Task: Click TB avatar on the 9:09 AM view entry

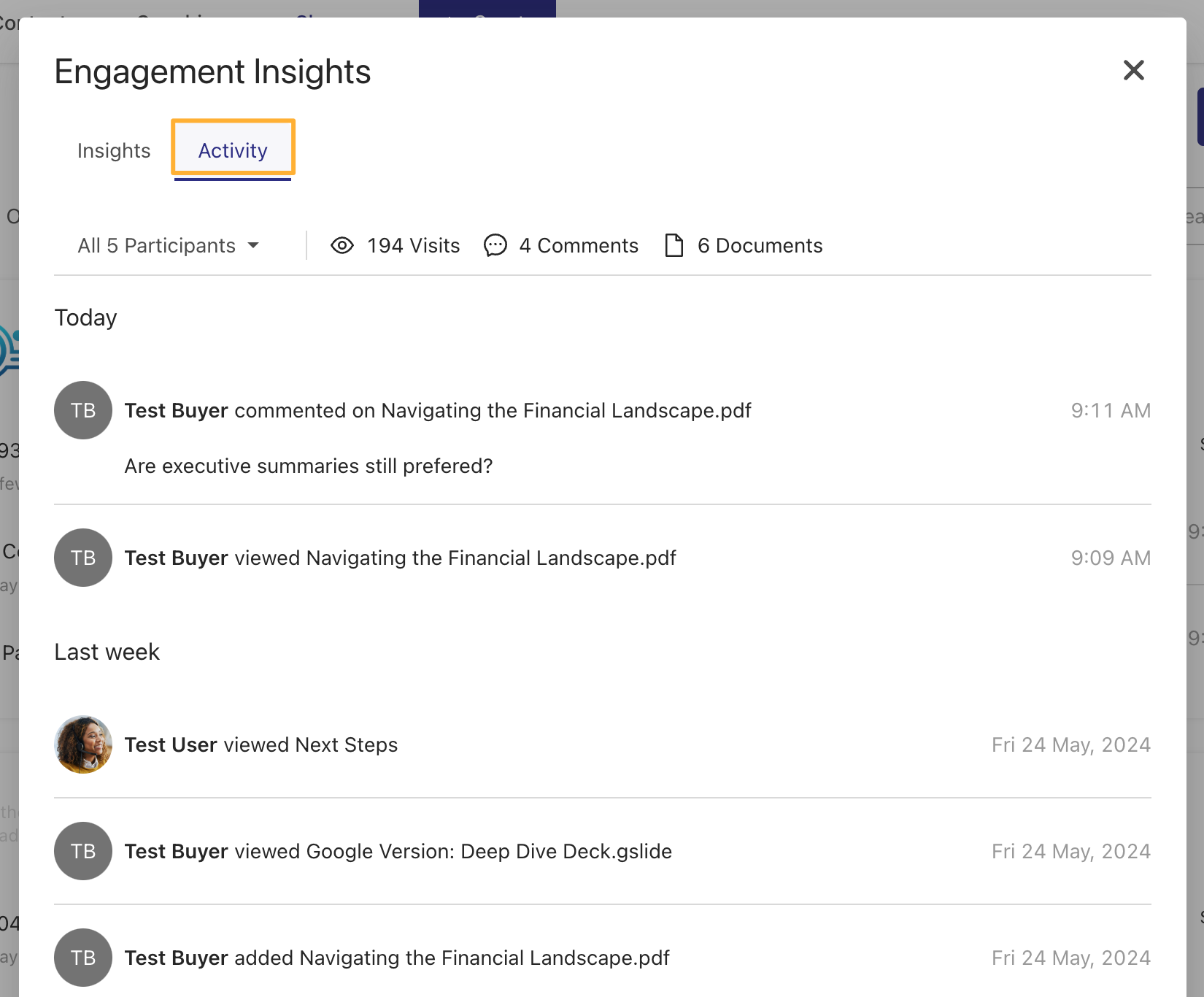Action: (83, 558)
